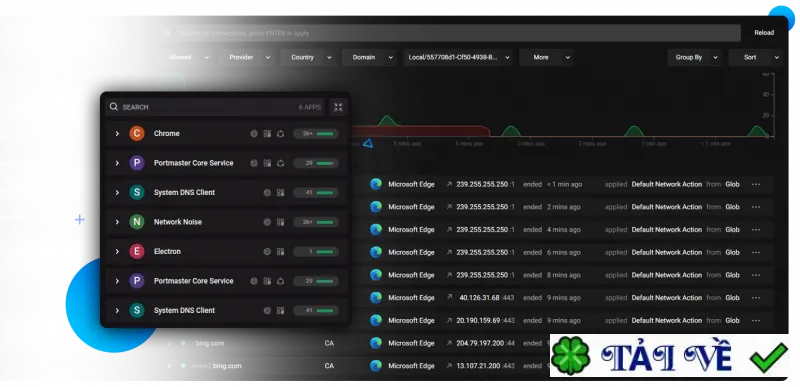
Task: Open the three-dots menu for the '< 1 min ago' connection
Action: point(756,184)
